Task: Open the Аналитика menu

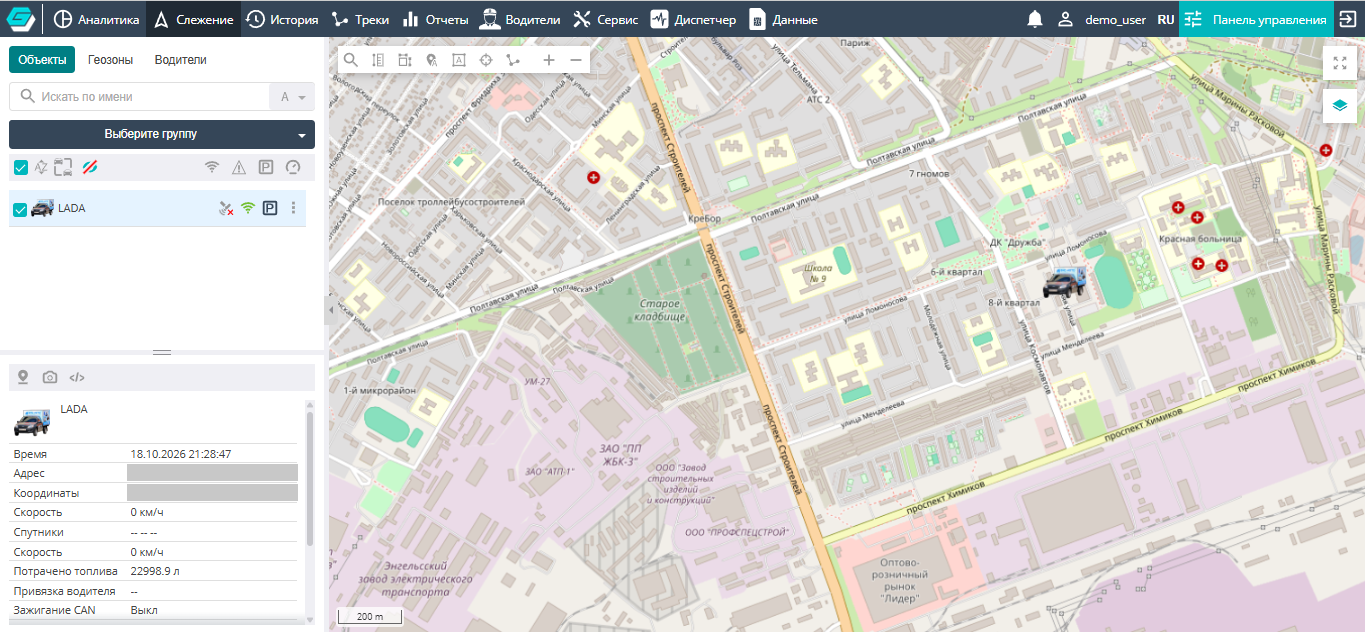Action: coord(96,19)
